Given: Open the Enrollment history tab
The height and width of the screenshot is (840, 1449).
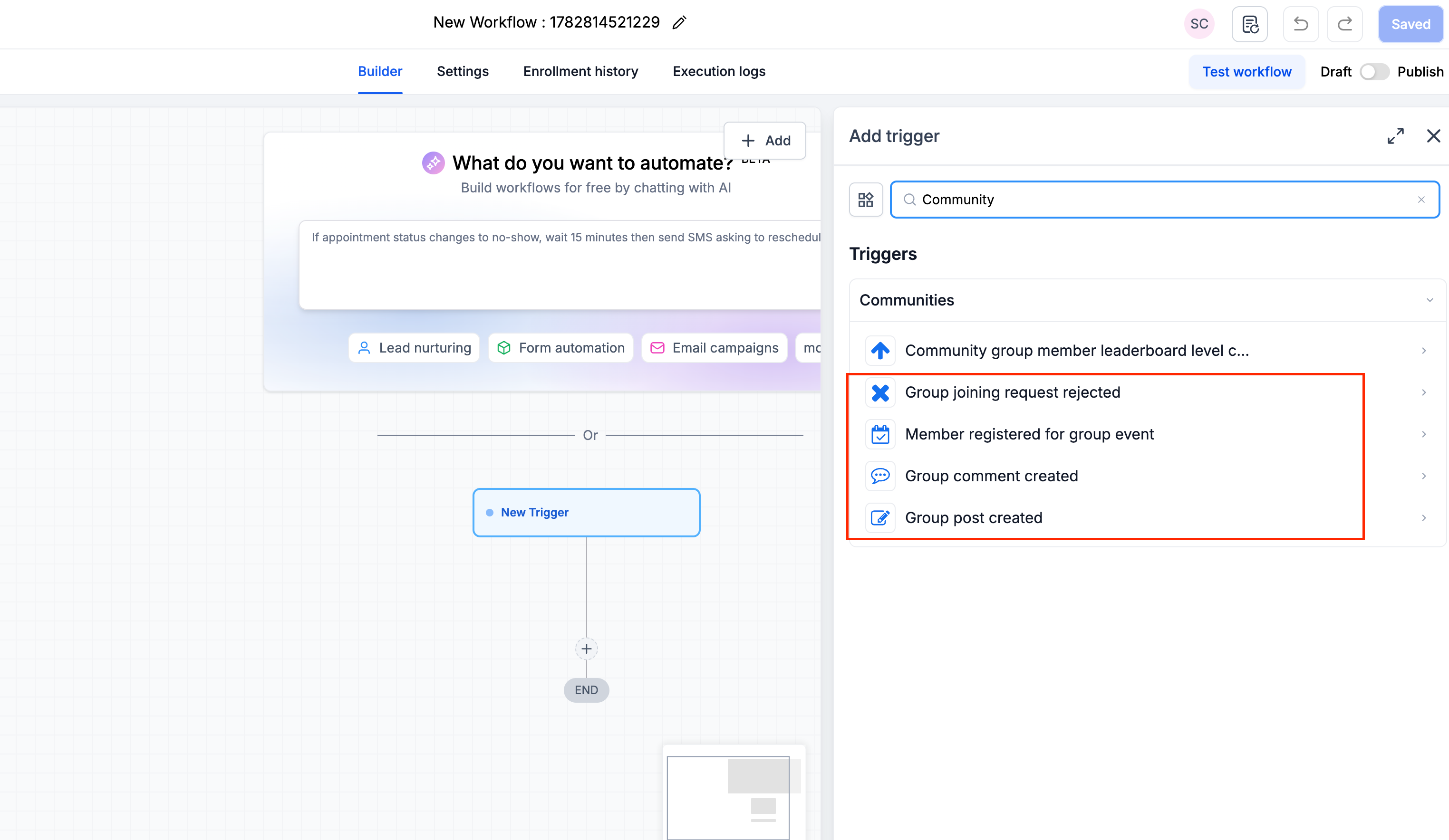Looking at the screenshot, I should [x=580, y=71].
